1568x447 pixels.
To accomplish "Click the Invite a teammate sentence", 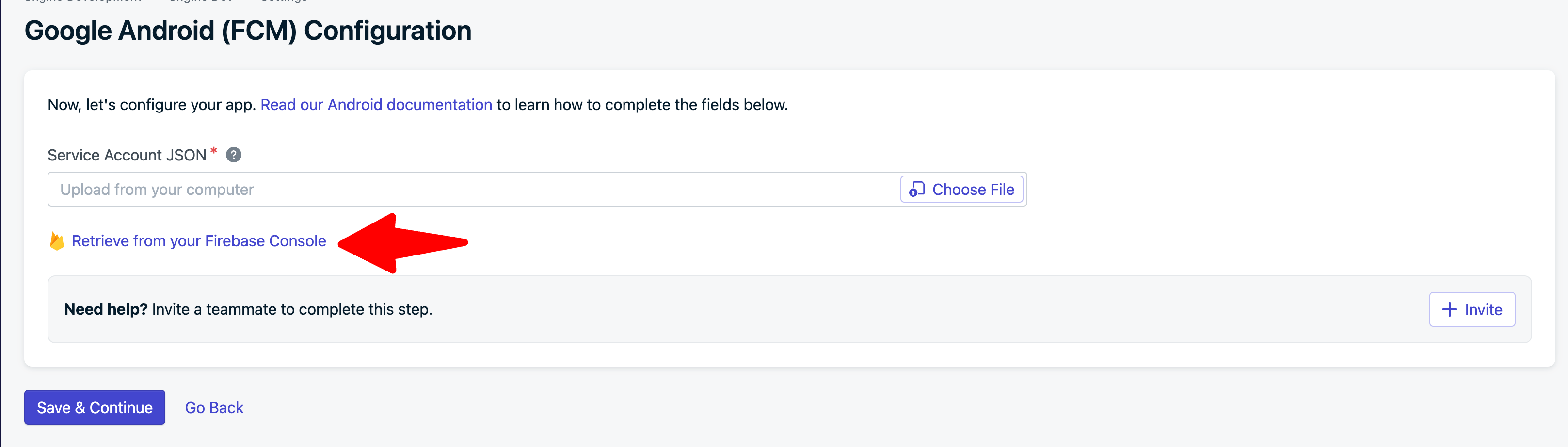I will [x=292, y=309].
